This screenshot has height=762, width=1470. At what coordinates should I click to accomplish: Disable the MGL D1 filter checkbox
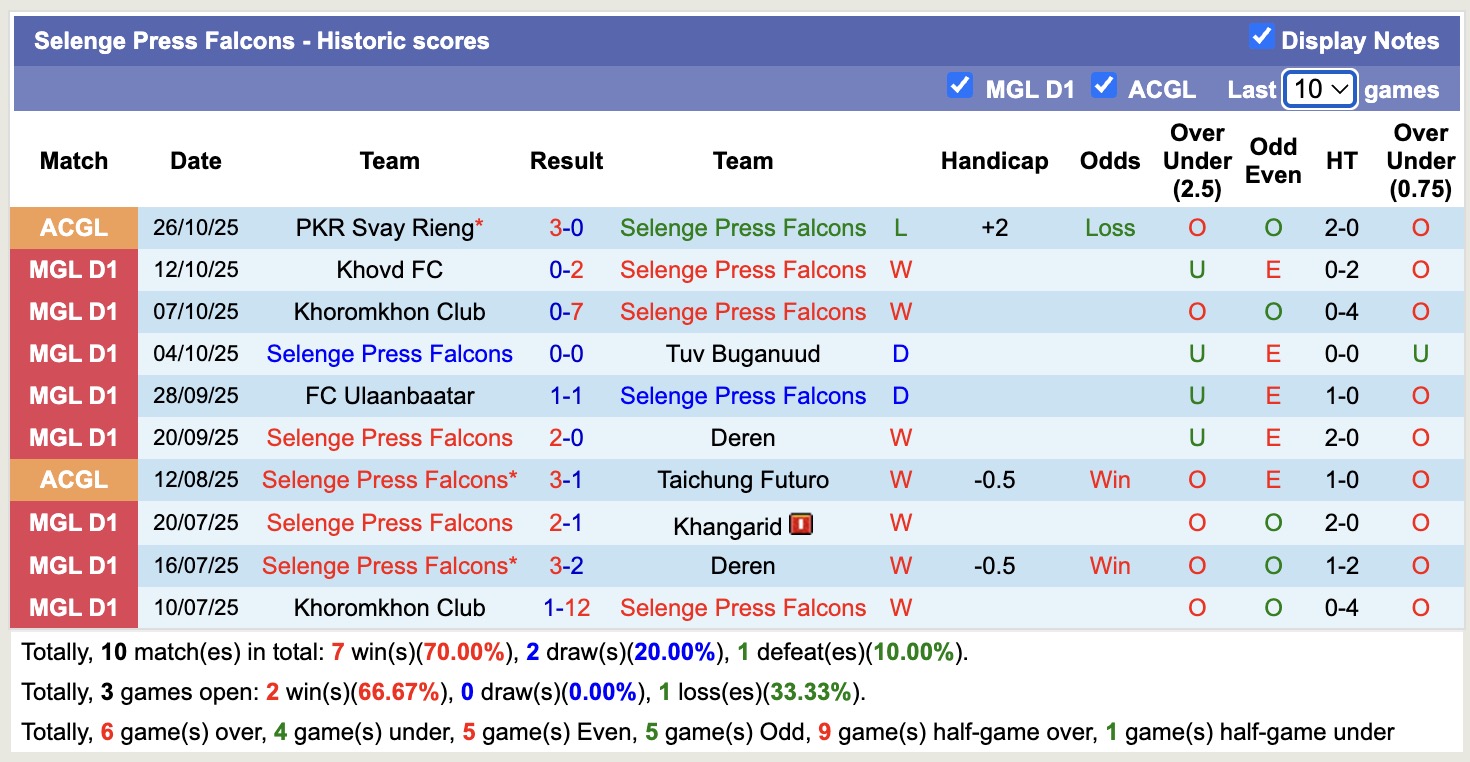click(x=961, y=85)
